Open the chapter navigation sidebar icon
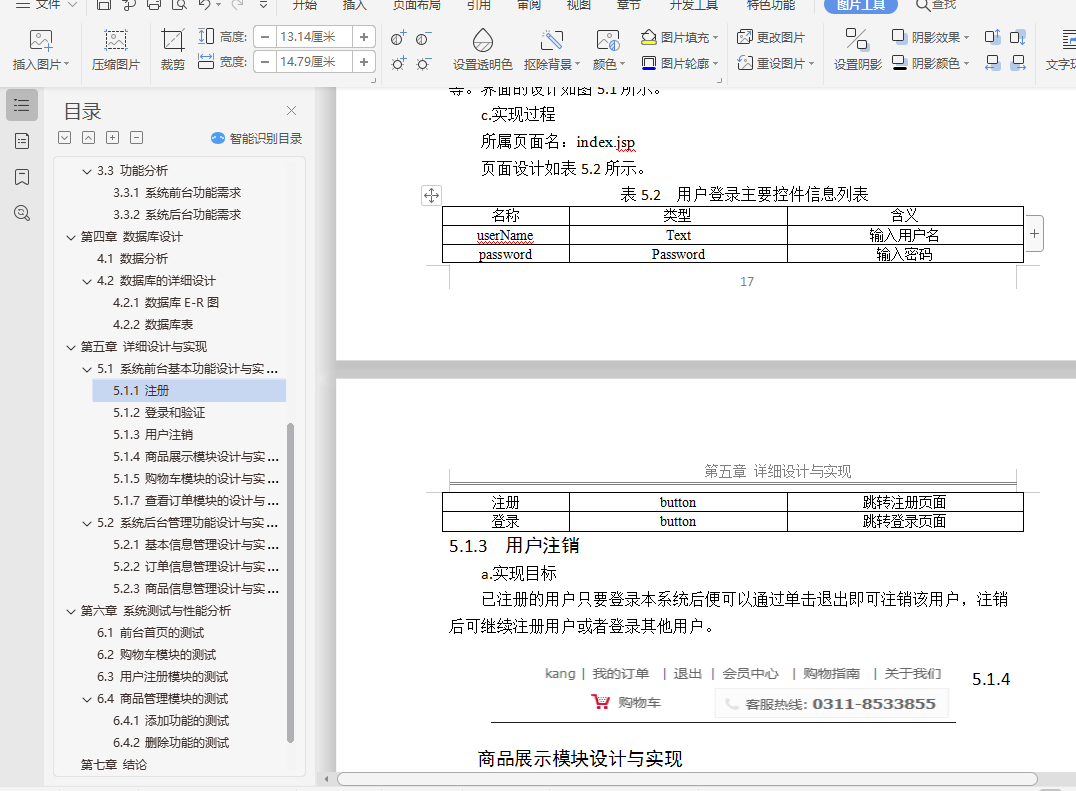This screenshot has height=791, width=1076. coord(22,141)
